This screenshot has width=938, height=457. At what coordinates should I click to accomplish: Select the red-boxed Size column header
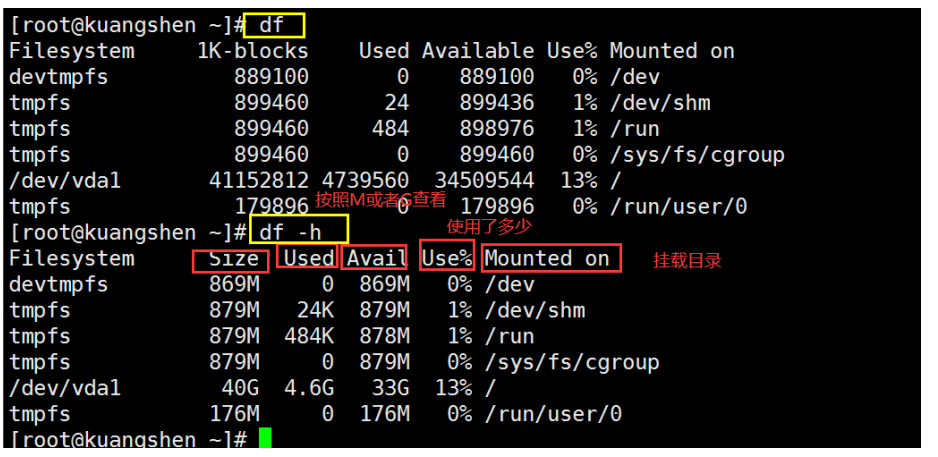tap(231, 259)
